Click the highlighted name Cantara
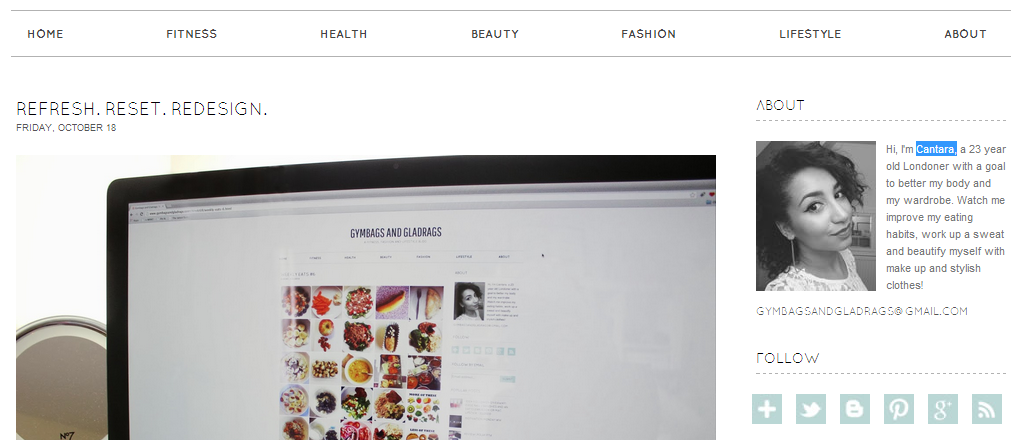 [936, 149]
